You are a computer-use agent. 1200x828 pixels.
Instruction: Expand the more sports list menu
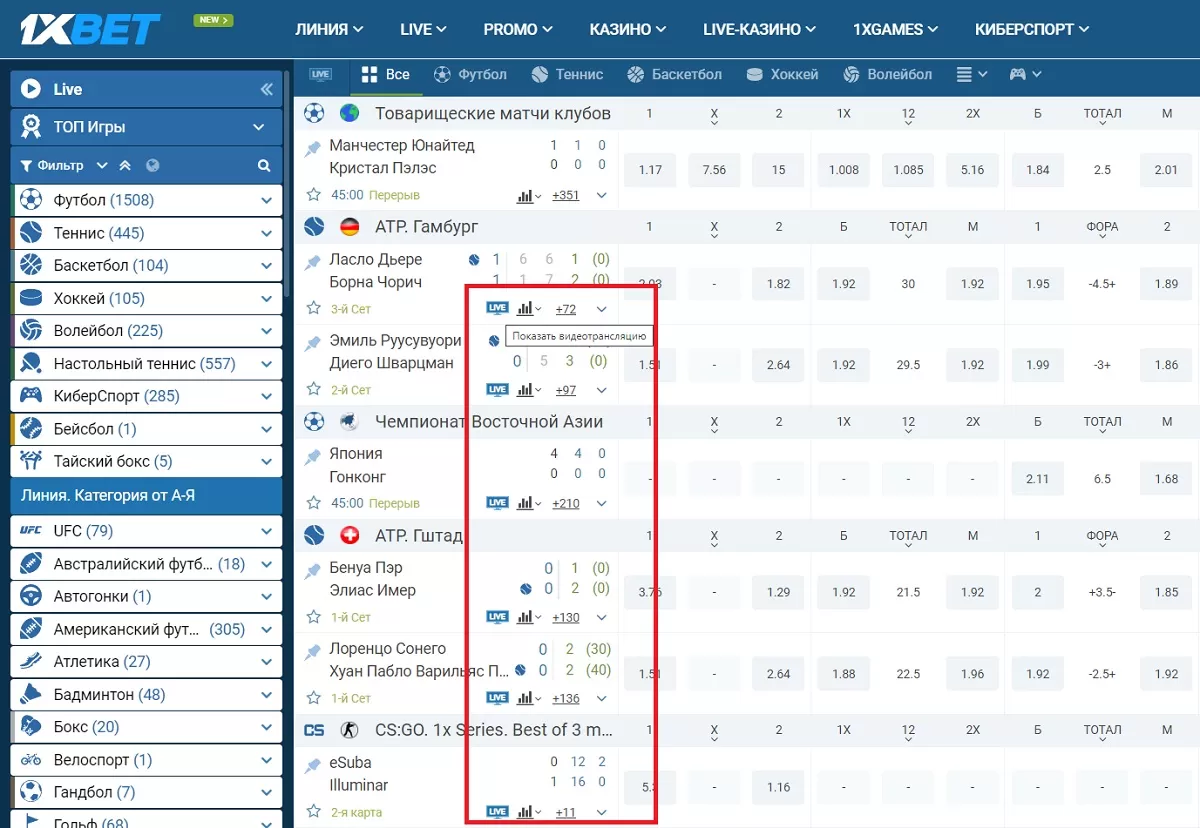971,74
